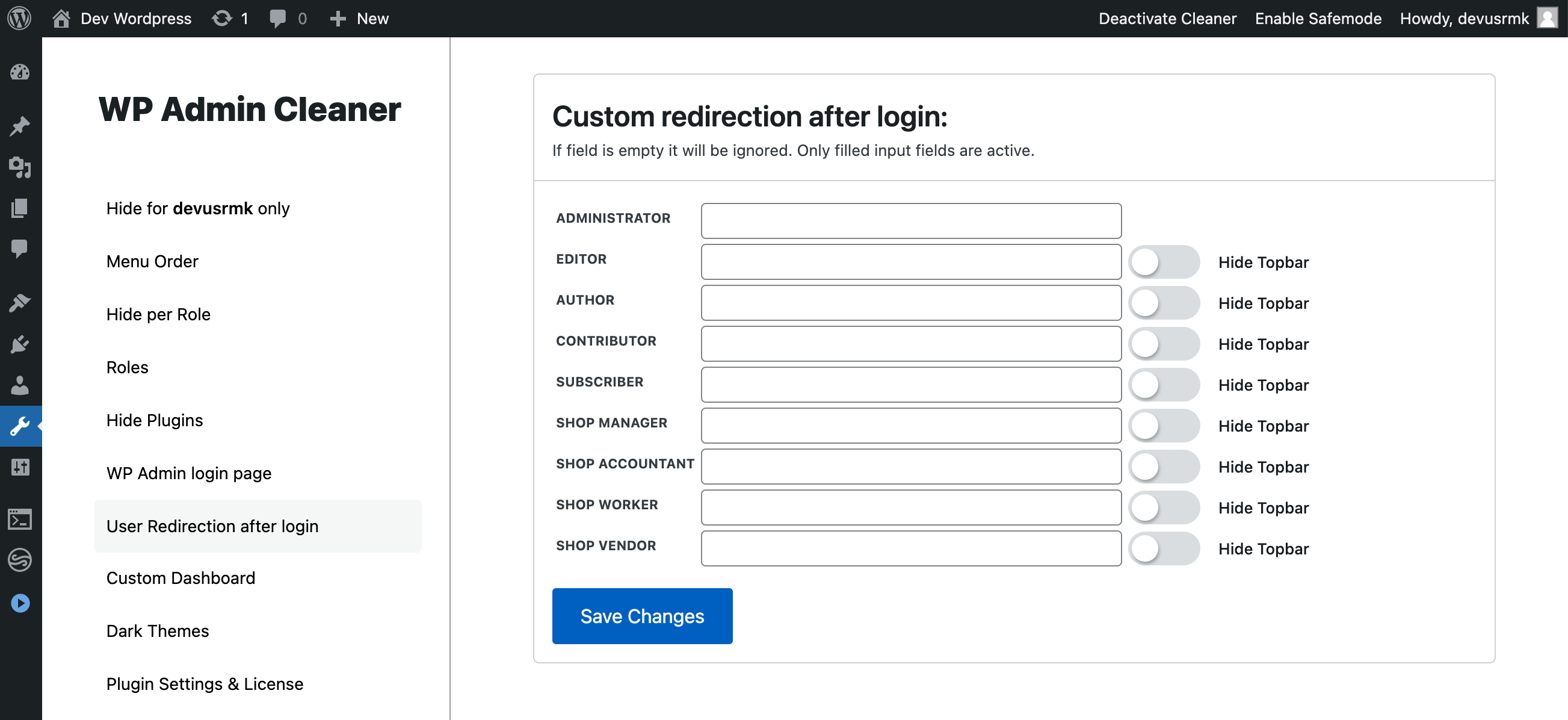The width and height of the screenshot is (1568, 720).
Task: Focus the Administrator redirect input field
Action: click(x=910, y=220)
